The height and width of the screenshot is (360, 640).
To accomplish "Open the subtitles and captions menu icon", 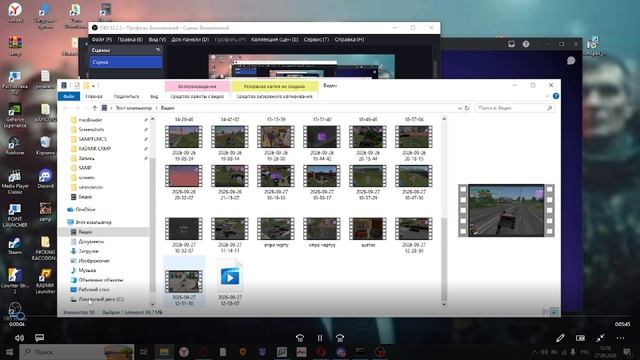I will pyautogui.click(x=40, y=338).
